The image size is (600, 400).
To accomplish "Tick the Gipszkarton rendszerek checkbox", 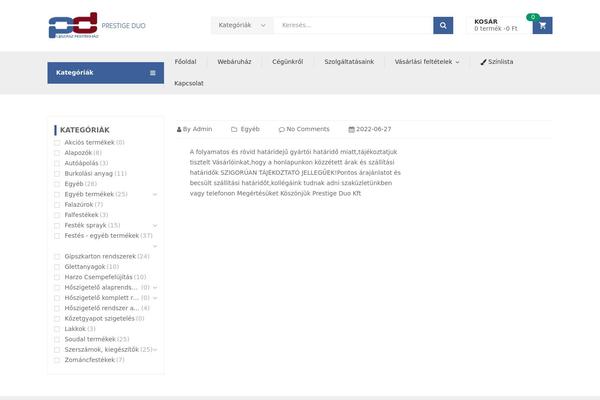I will coord(57,256).
